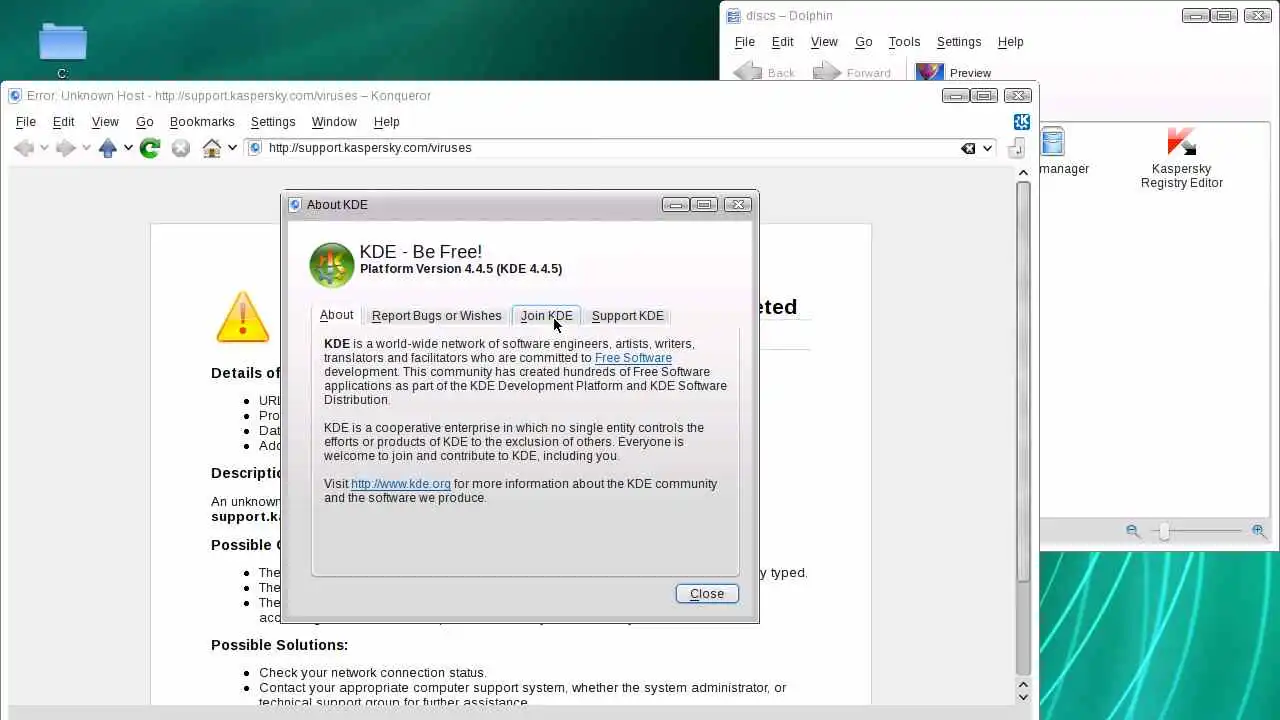Click 'Check your network connection status' text
The width and height of the screenshot is (1280, 720).
point(371,673)
